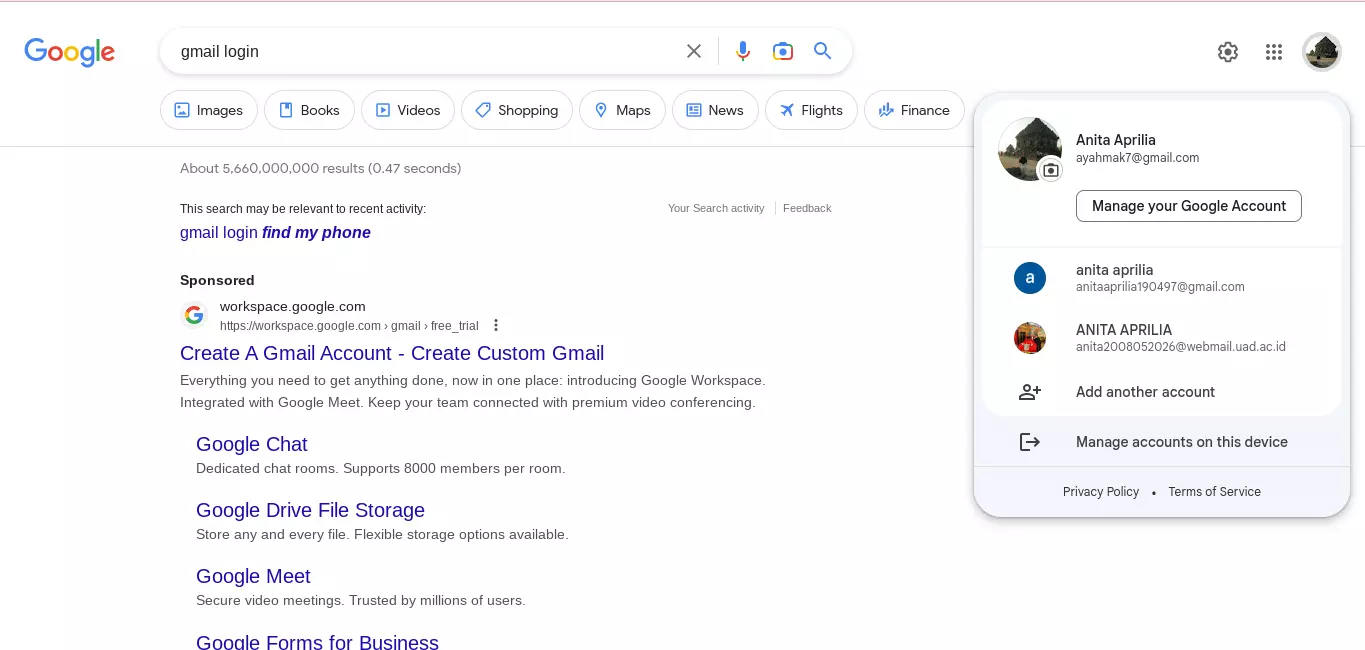This screenshot has height=650, width=1365.
Task: Click the sign-out arrow icon beside Manage accounts
Action: click(x=1030, y=442)
